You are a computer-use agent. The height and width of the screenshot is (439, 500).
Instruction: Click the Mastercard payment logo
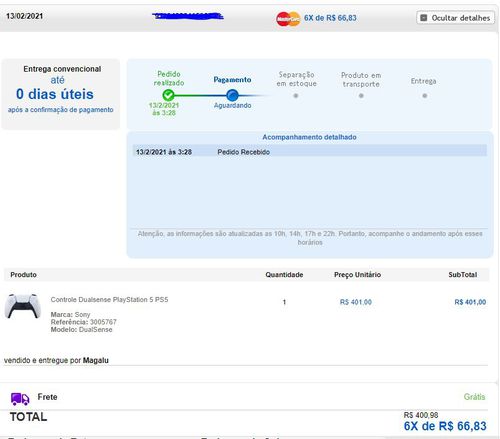(288, 19)
